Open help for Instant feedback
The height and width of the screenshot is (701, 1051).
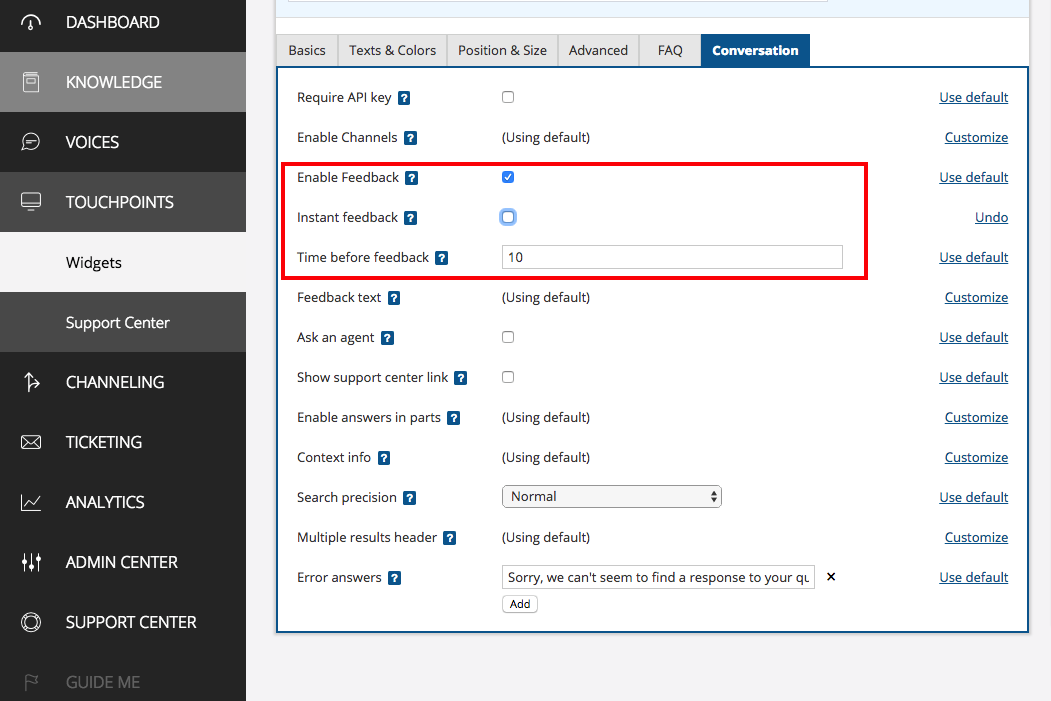click(x=411, y=218)
